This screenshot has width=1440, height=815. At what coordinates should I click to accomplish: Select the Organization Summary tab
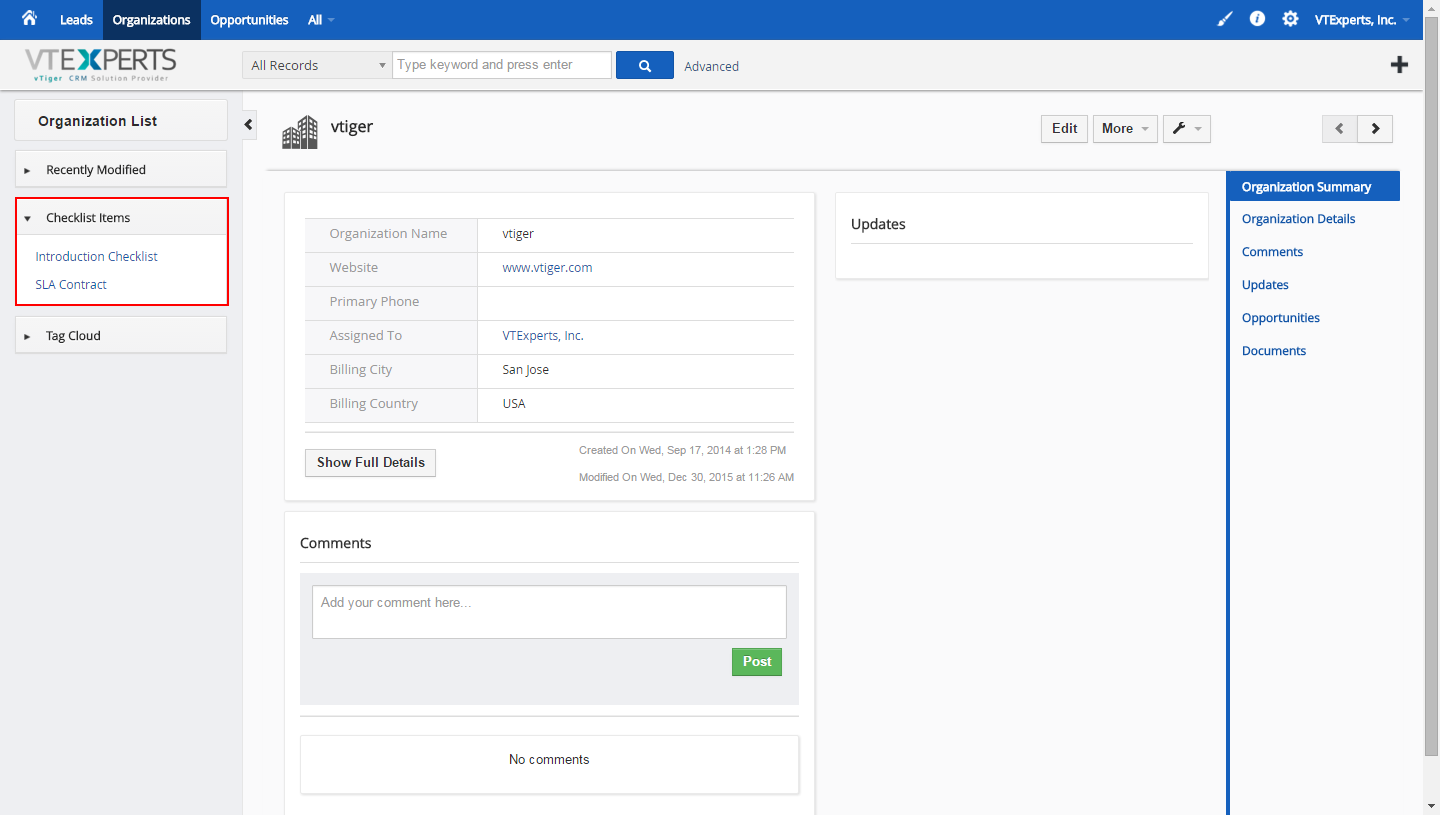coord(1314,186)
